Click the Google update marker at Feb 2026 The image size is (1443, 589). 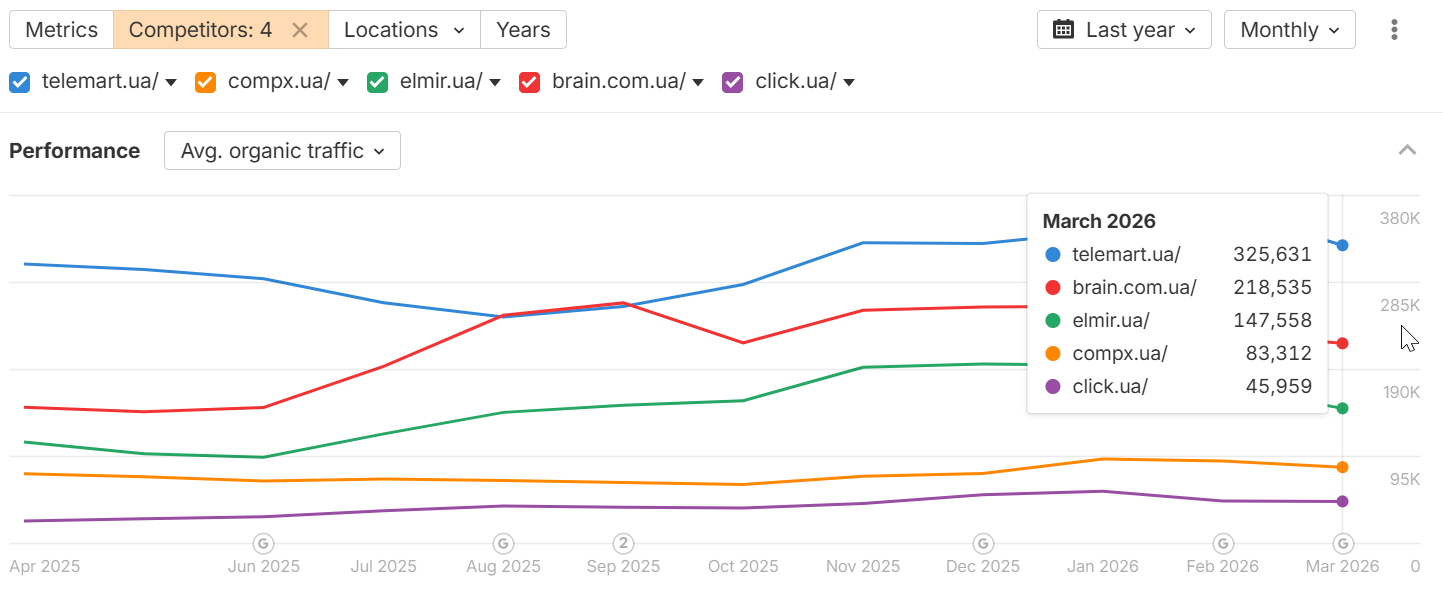[1222, 543]
